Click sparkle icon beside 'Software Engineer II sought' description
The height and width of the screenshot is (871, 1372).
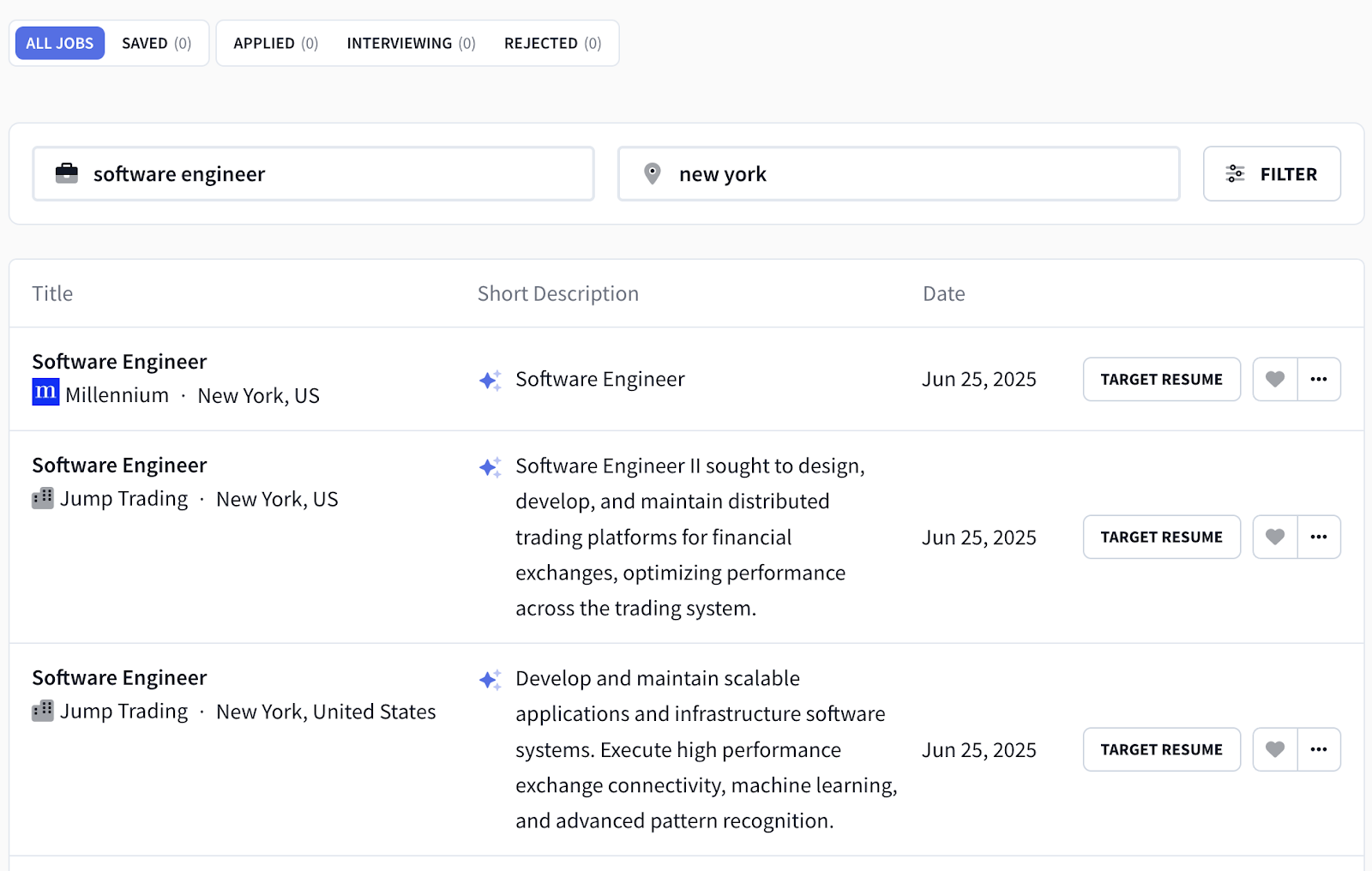pos(490,466)
